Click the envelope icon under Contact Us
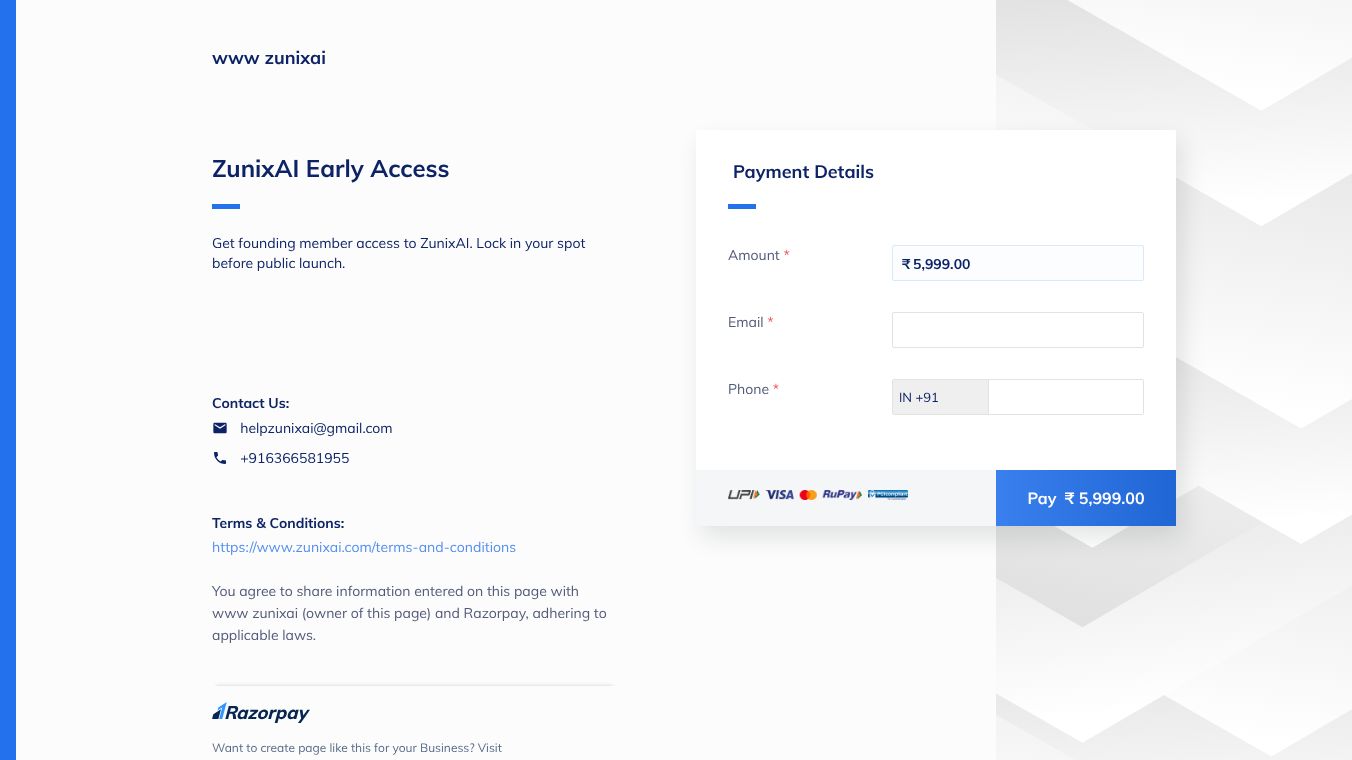 (x=220, y=428)
